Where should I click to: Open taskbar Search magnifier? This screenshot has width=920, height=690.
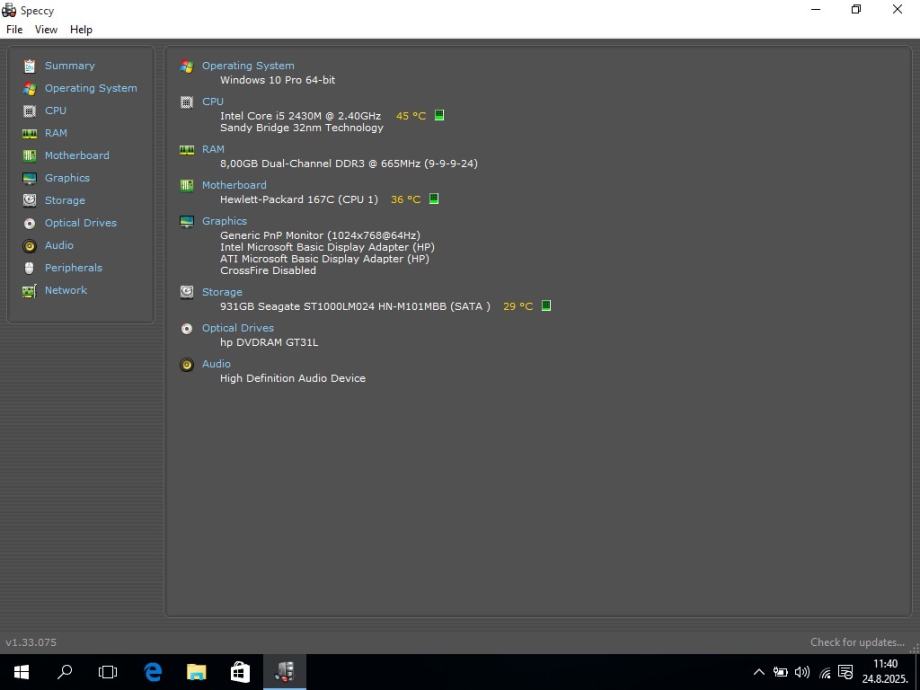[x=65, y=672]
